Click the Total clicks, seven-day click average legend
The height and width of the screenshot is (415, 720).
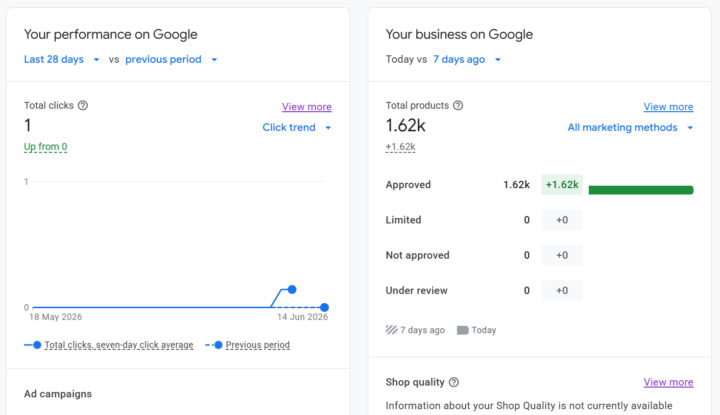[109, 345]
